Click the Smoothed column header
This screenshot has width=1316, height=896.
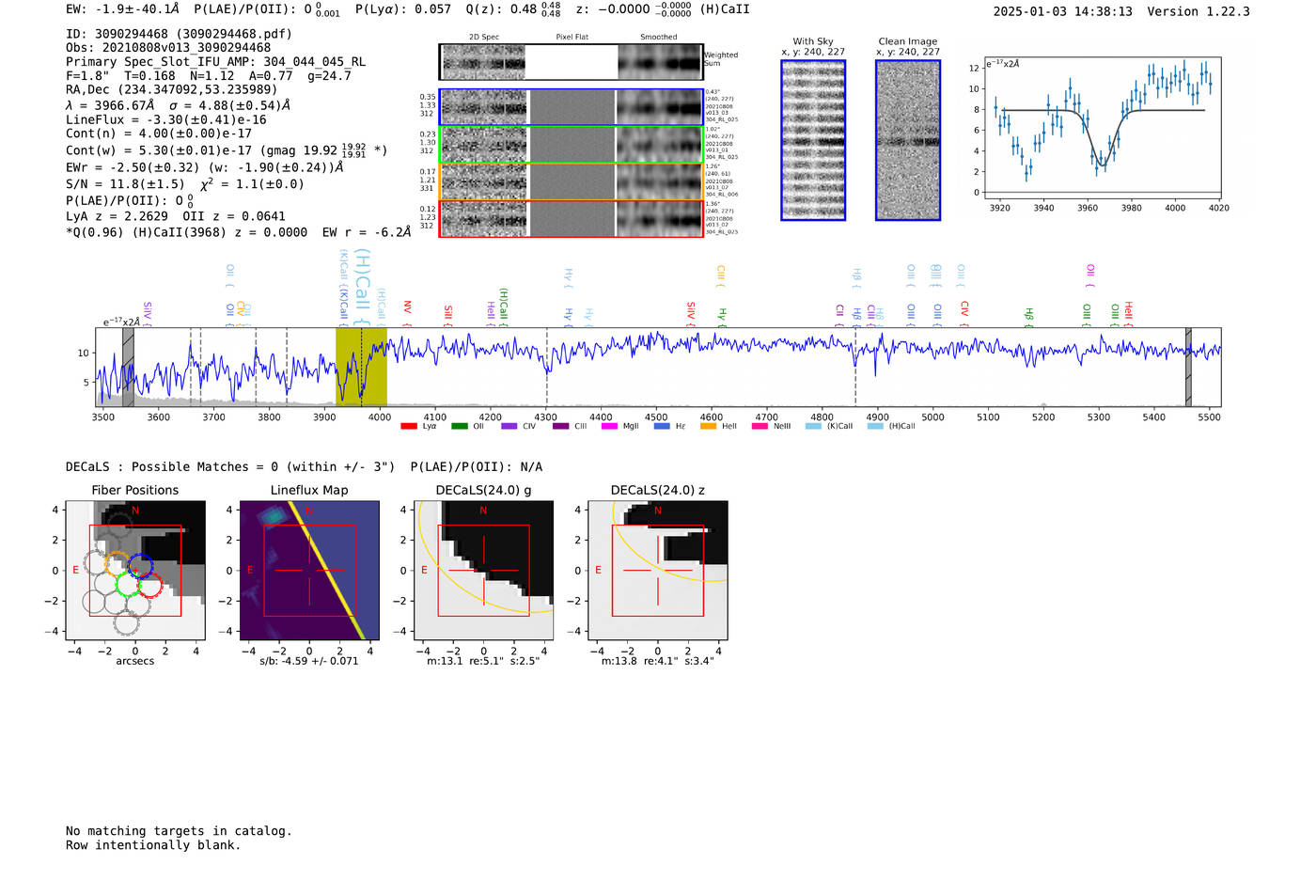click(x=659, y=38)
